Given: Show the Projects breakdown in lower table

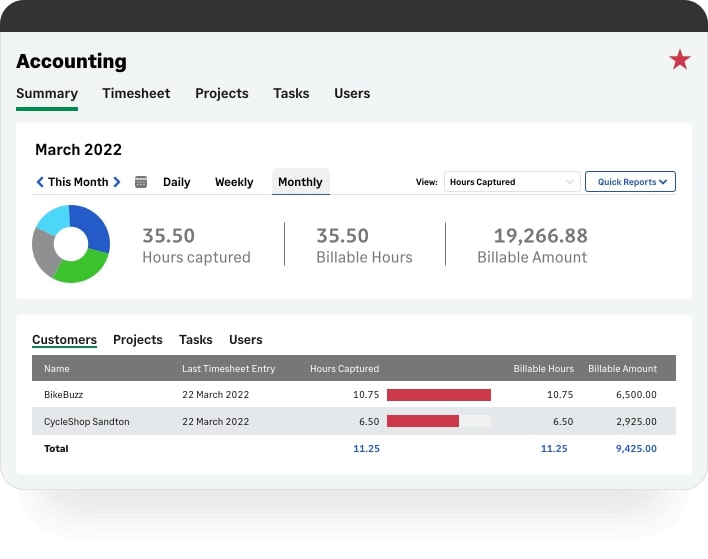Looking at the screenshot, I should (137, 340).
